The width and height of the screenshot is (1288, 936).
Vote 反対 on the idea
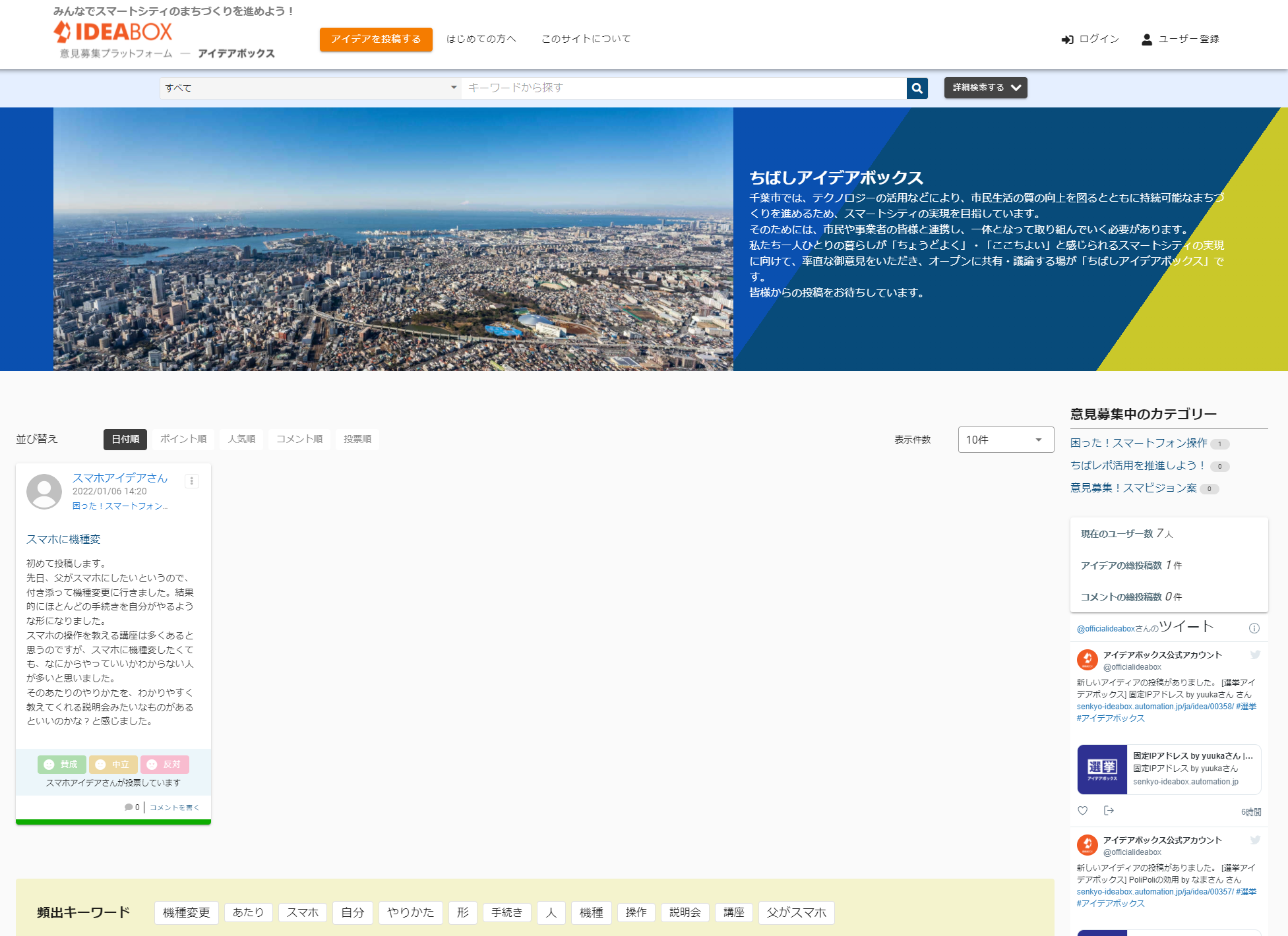point(164,765)
